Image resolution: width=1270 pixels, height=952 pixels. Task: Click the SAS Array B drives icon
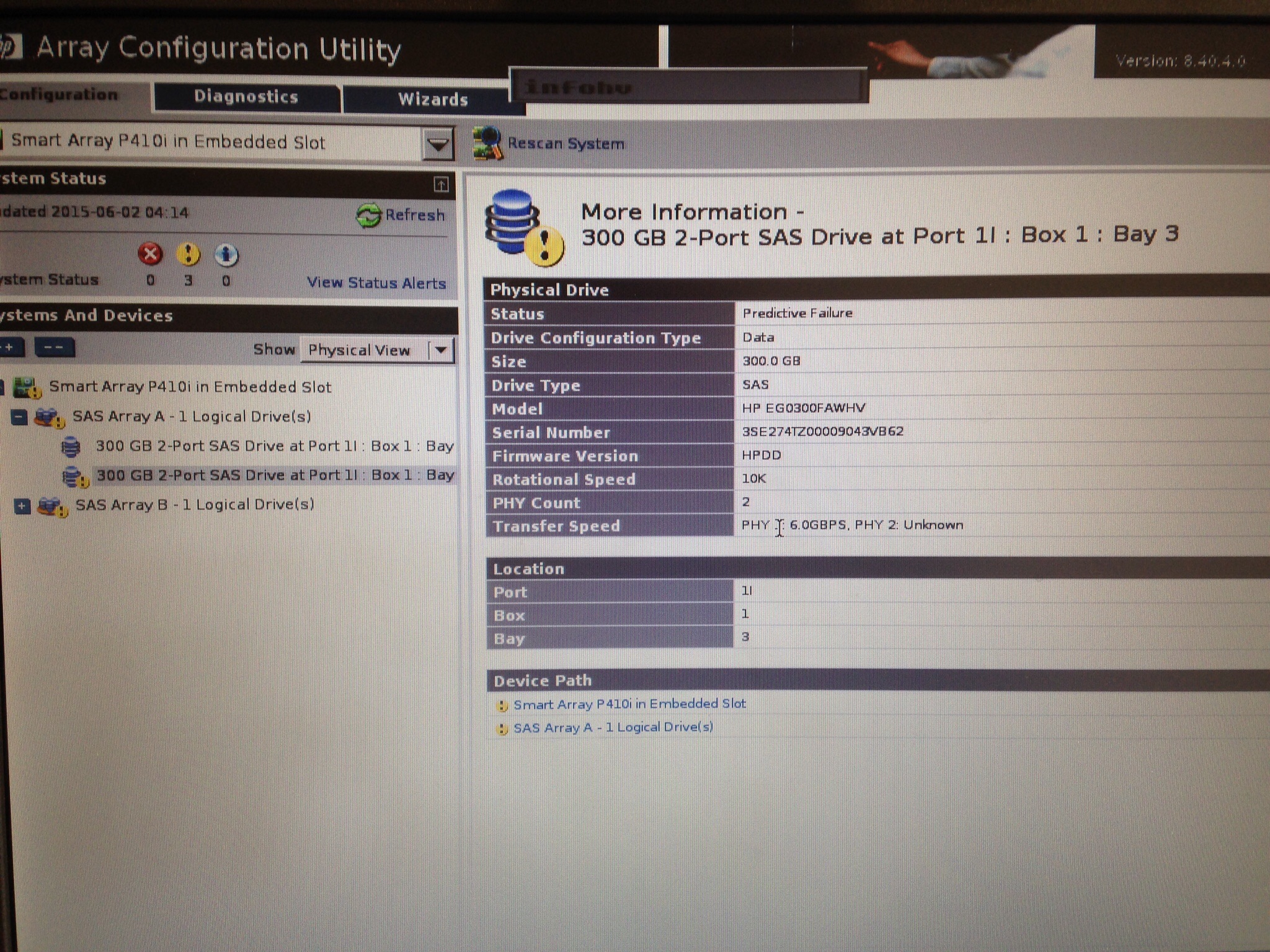click(51, 506)
